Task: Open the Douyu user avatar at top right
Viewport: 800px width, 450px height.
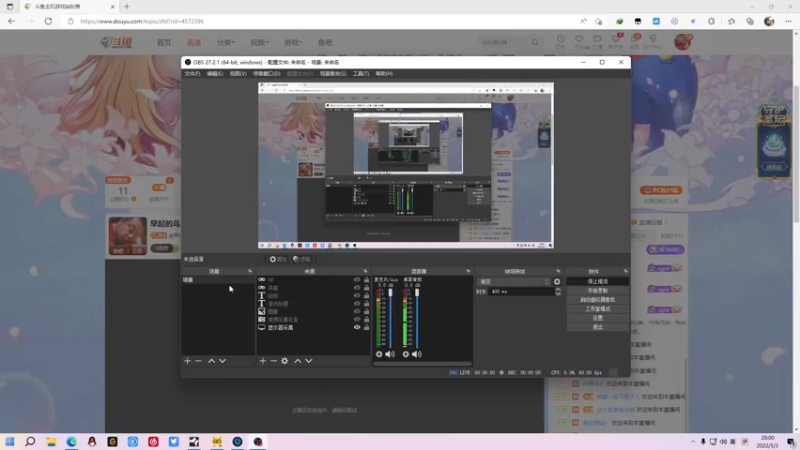Action: pyautogui.click(x=683, y=42)
